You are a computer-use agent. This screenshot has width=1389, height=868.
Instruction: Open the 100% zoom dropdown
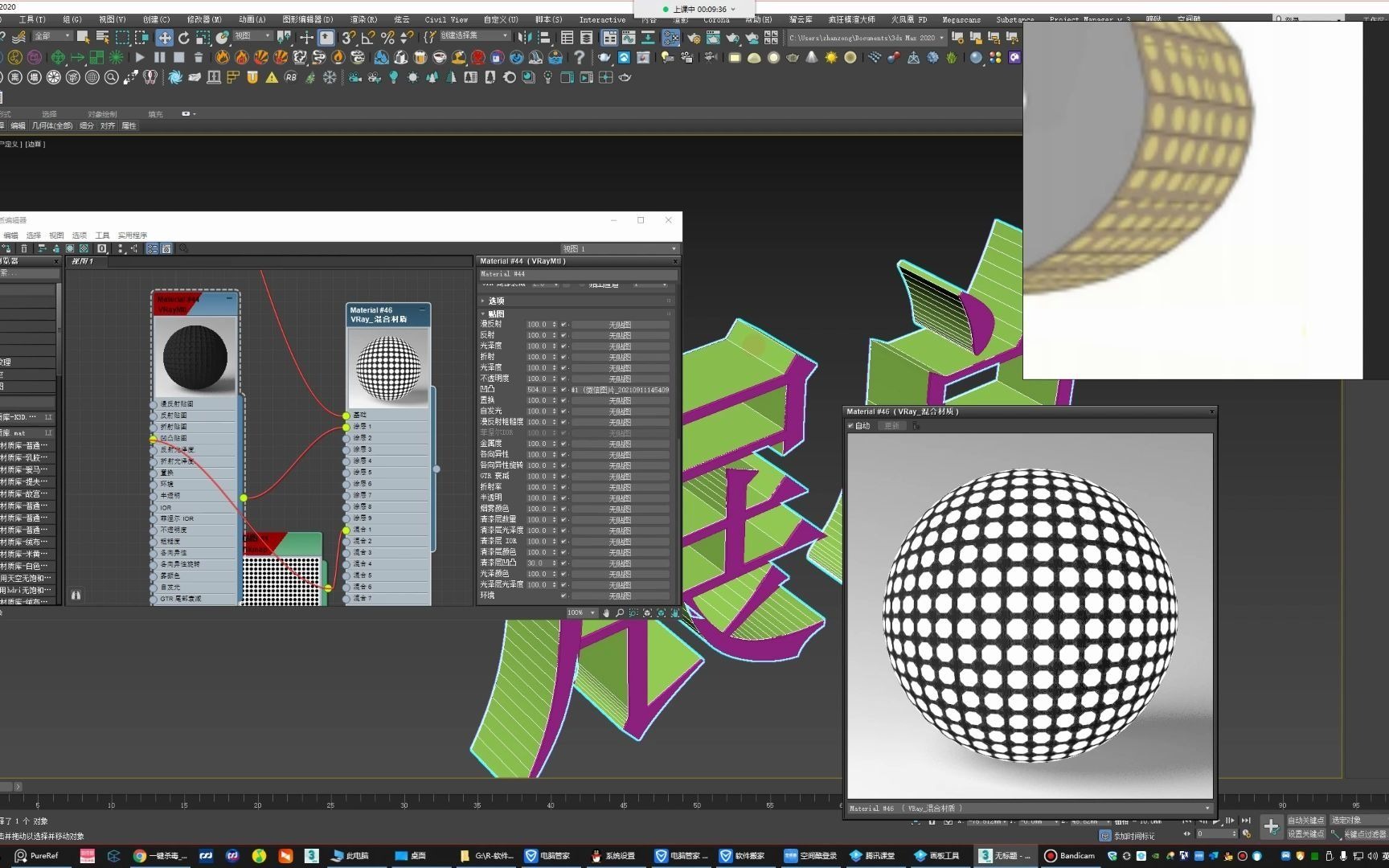pyautogui.click(x=581, y=612)
